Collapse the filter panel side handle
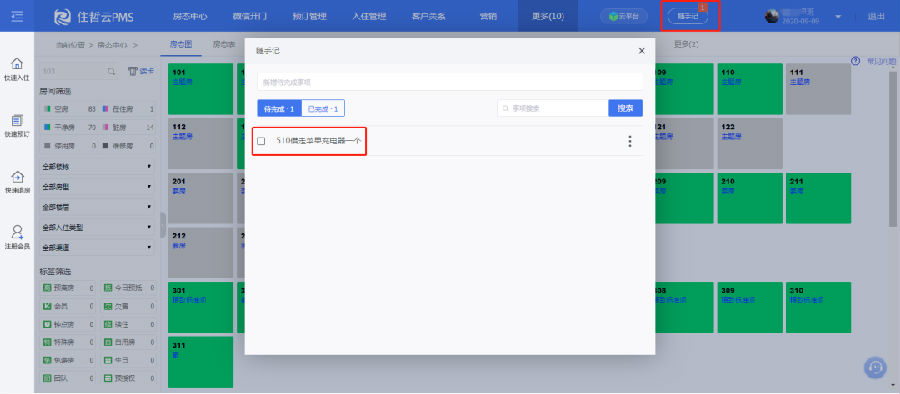900x394 pixels. coord(163,225)
